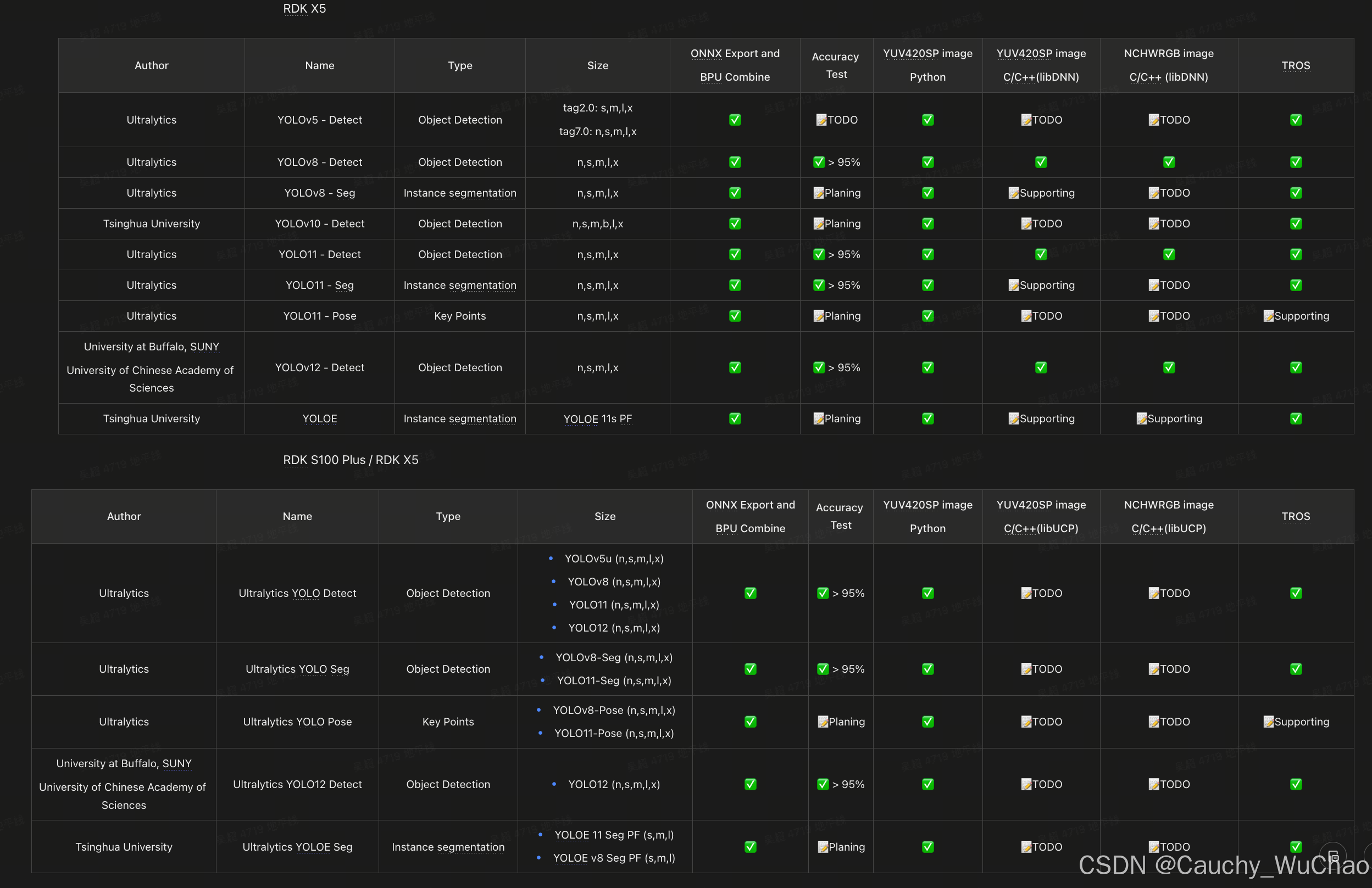Screen dimensions: 1372x888
Task: Click the YOLOv5 Detect ONNX Export green checkmark
Action: [735, 120]
